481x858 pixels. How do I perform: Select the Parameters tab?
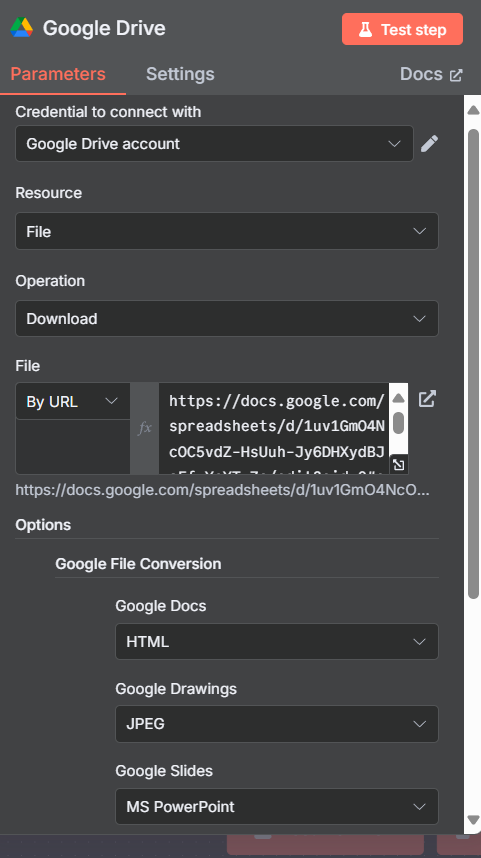(58, 74)
